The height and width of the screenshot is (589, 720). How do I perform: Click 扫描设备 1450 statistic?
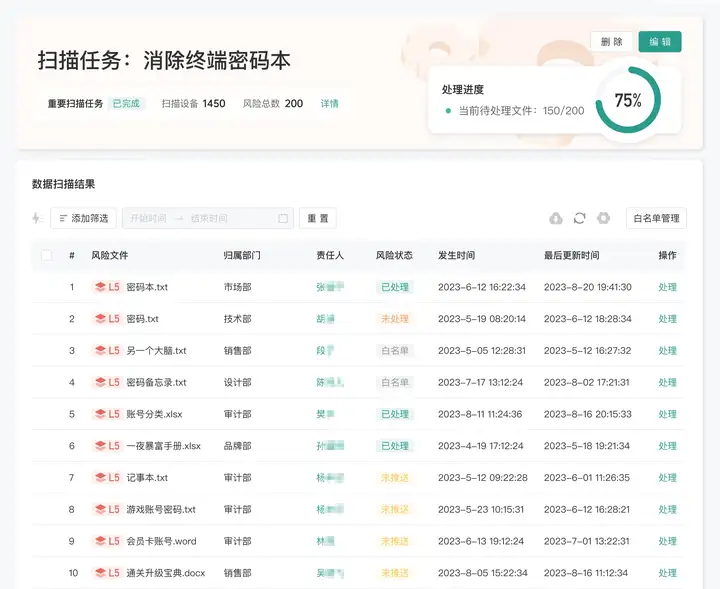[193, 103]
